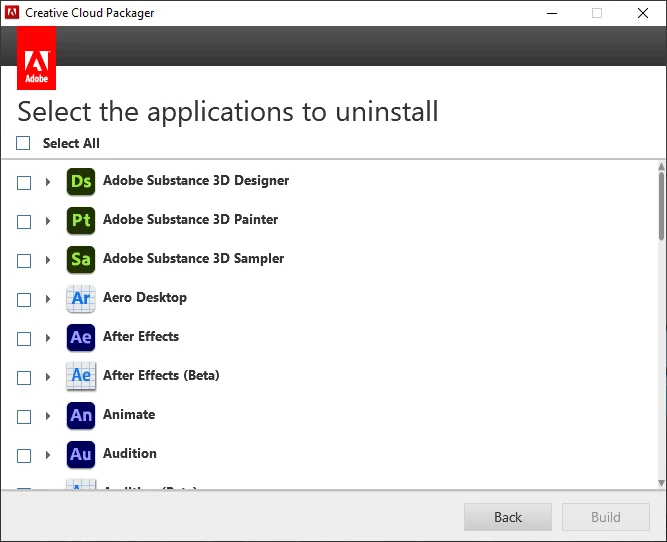This screenshot has height=542, width=667.
Task: Click the "Animate" label
Action: coord(129,414)
